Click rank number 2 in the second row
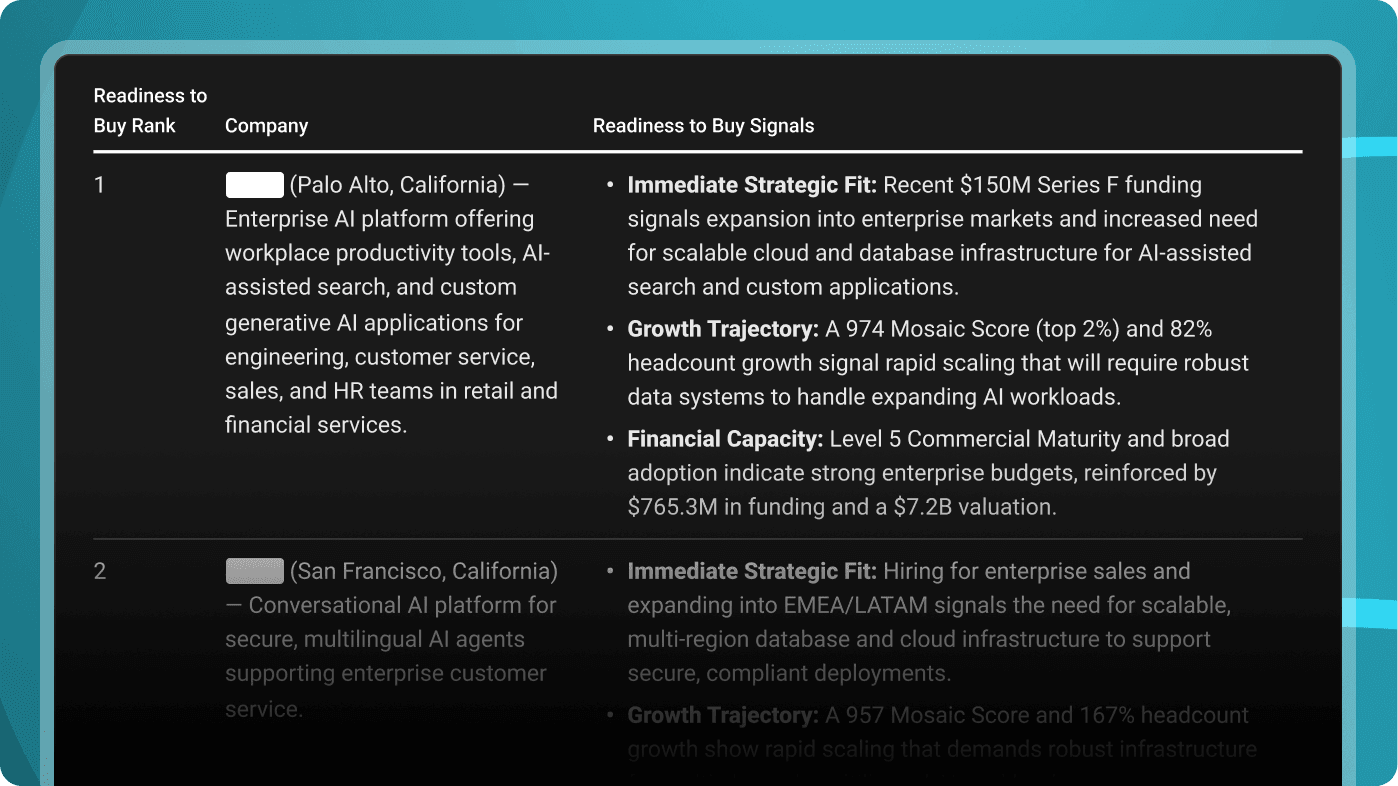Viewport: 1398px width, 786px height. click(100, 571)
